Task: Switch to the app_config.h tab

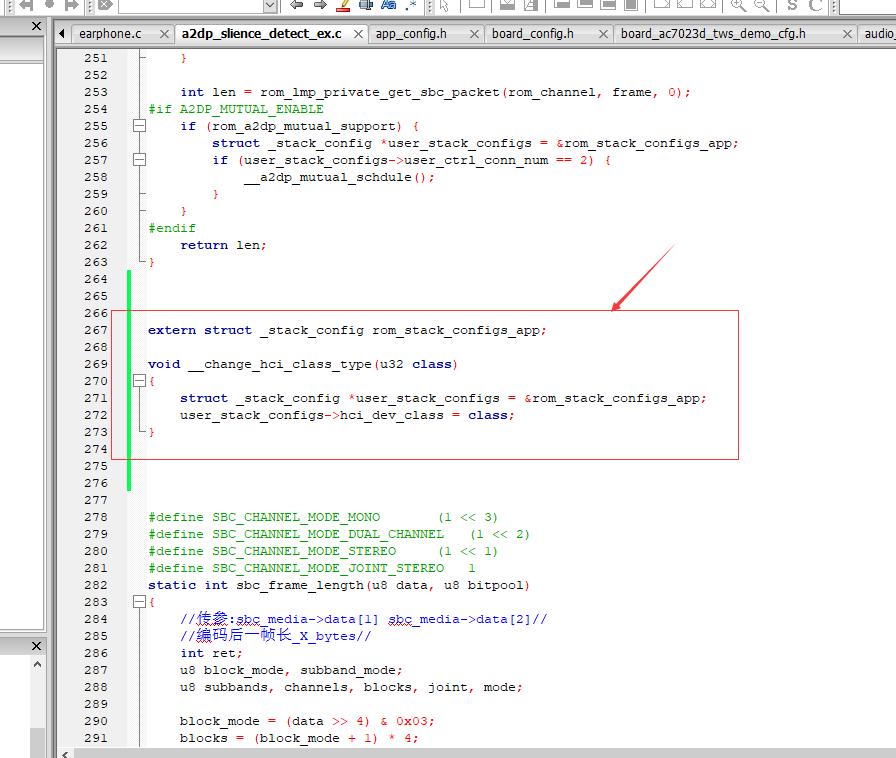Action: pyautogui.click(x=411, y=34)
